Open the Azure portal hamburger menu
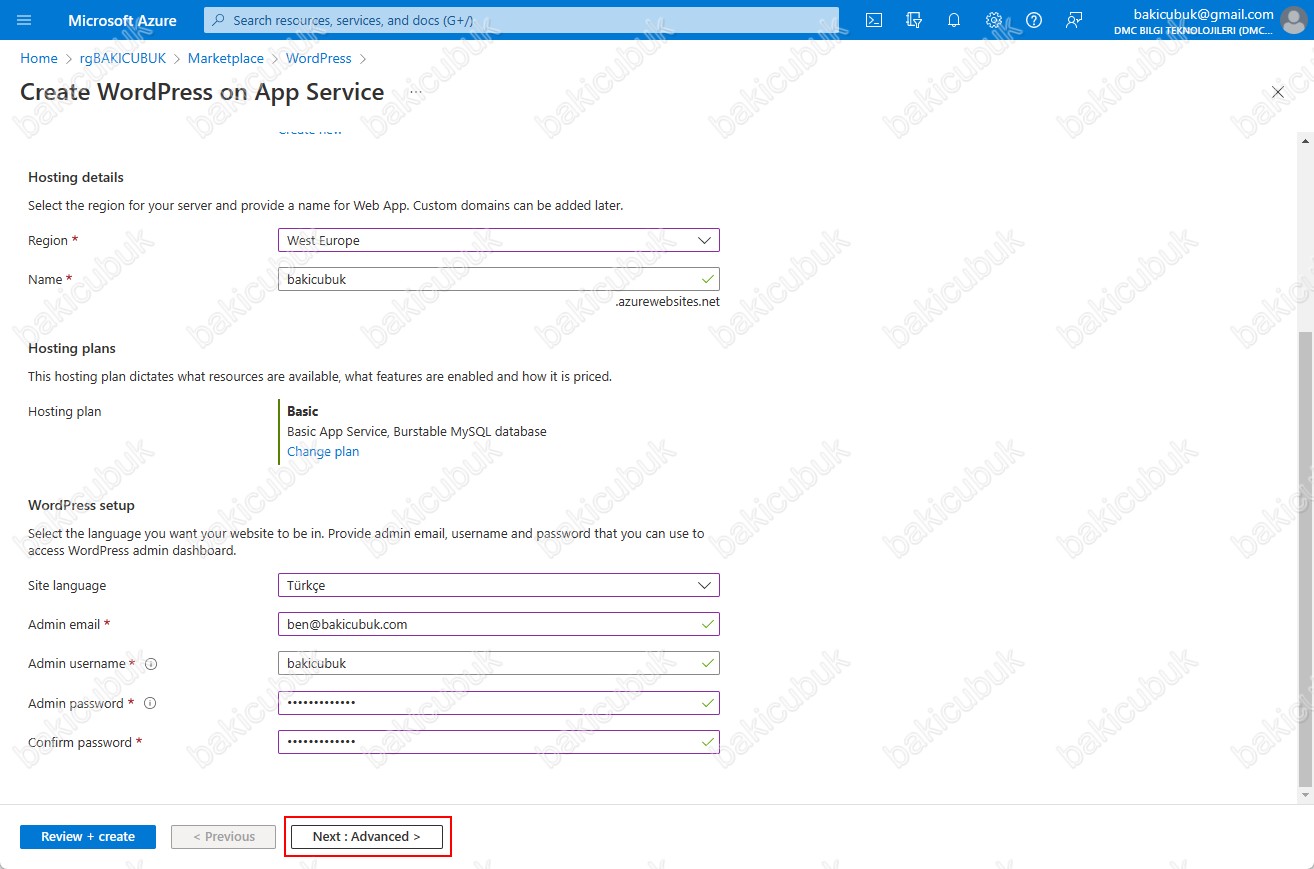The width and height of the screenshot is (1314, 869). 25,20
